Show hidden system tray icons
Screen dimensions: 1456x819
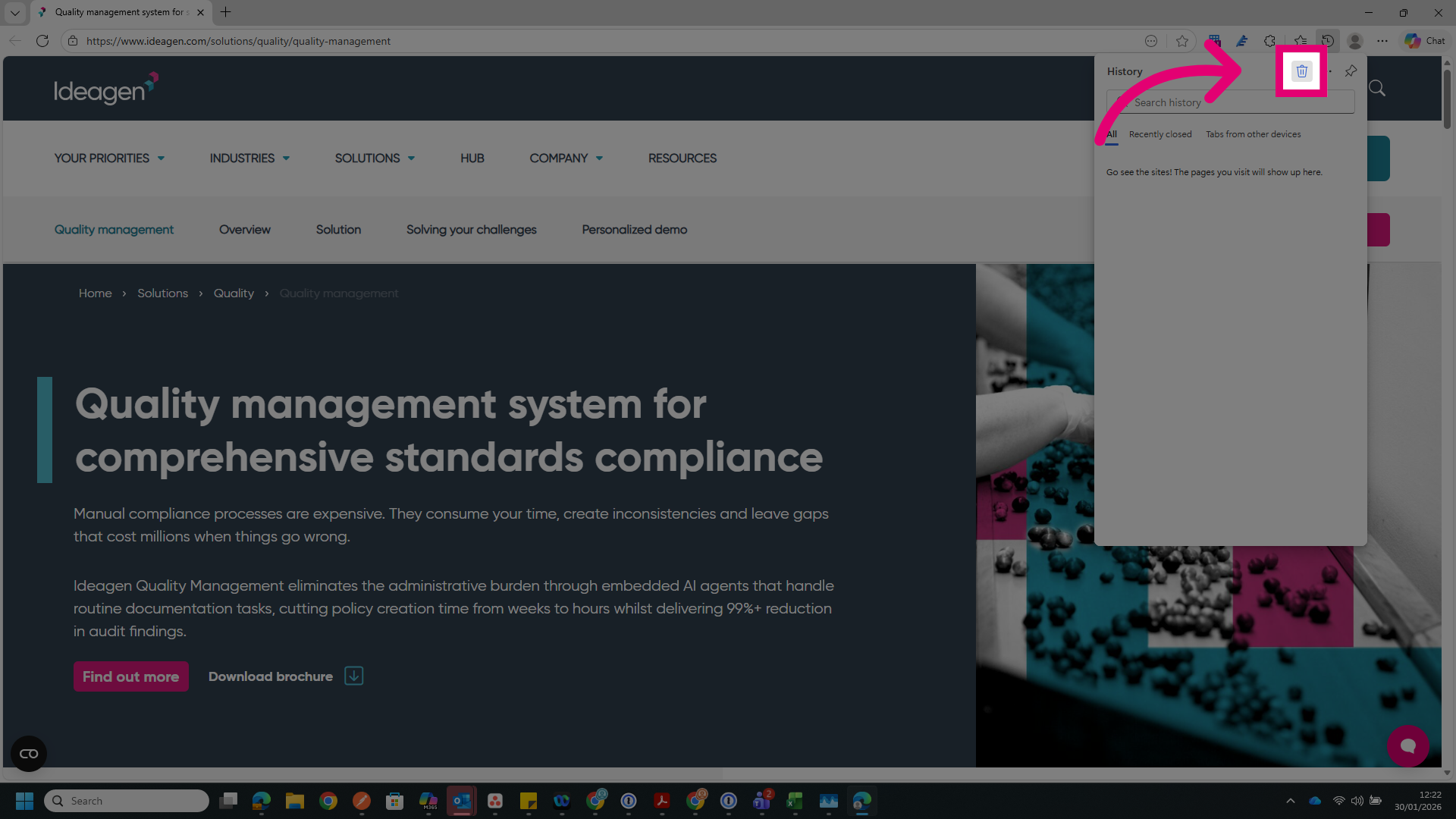[1290, 801]
